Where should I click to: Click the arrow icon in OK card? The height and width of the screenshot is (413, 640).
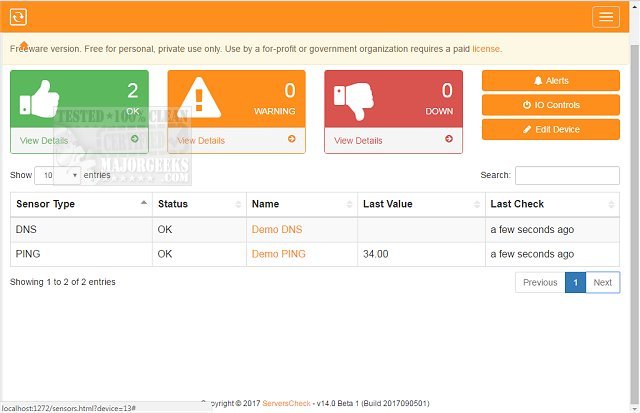(x=134, y=139)
